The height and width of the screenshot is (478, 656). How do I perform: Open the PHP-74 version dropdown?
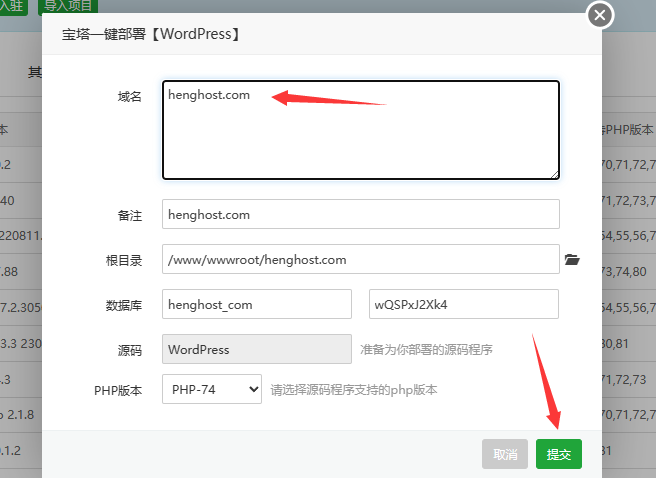tap(212, 389)
